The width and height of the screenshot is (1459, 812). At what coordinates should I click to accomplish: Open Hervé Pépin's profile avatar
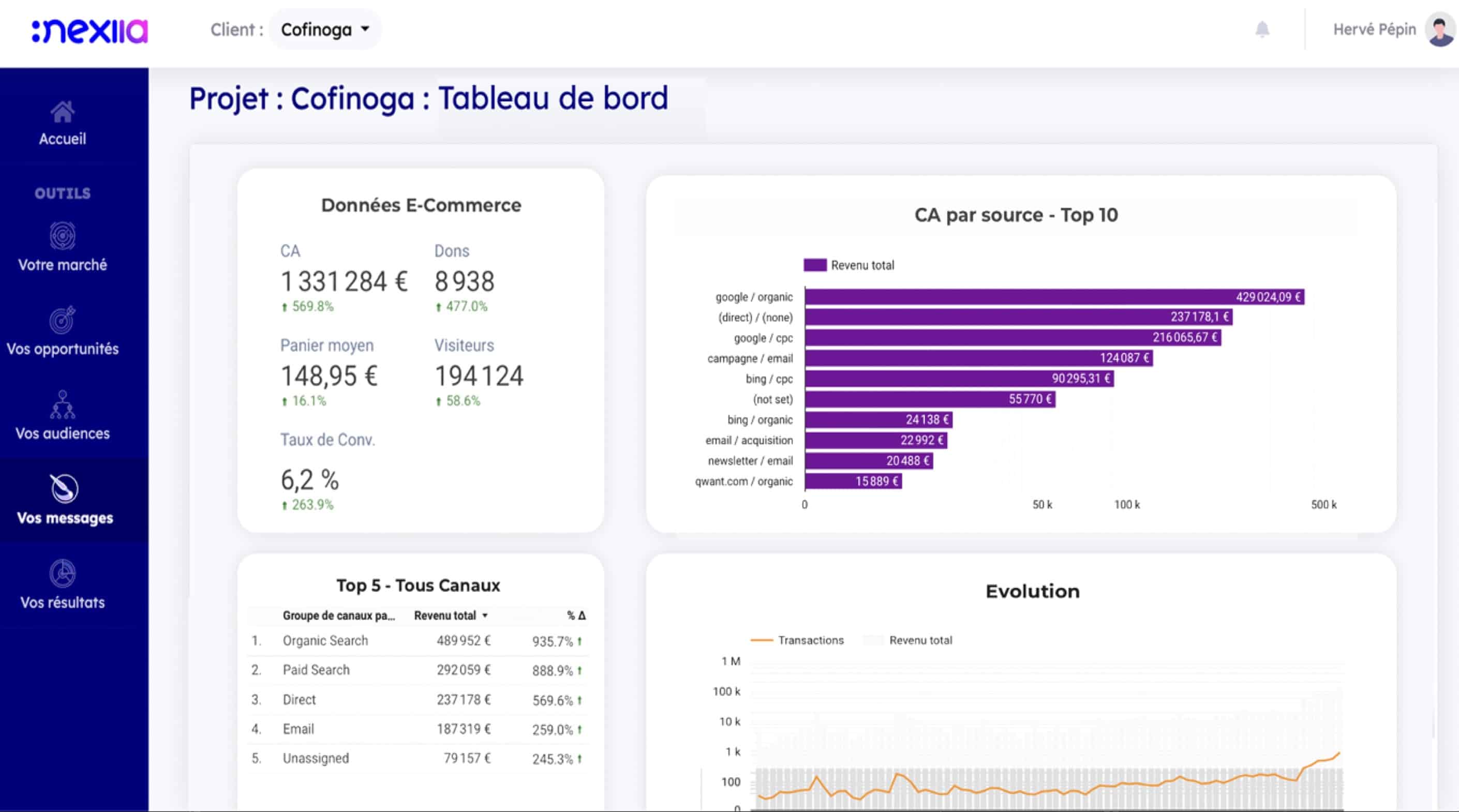pyautogui.click(x=1439, y=30)
